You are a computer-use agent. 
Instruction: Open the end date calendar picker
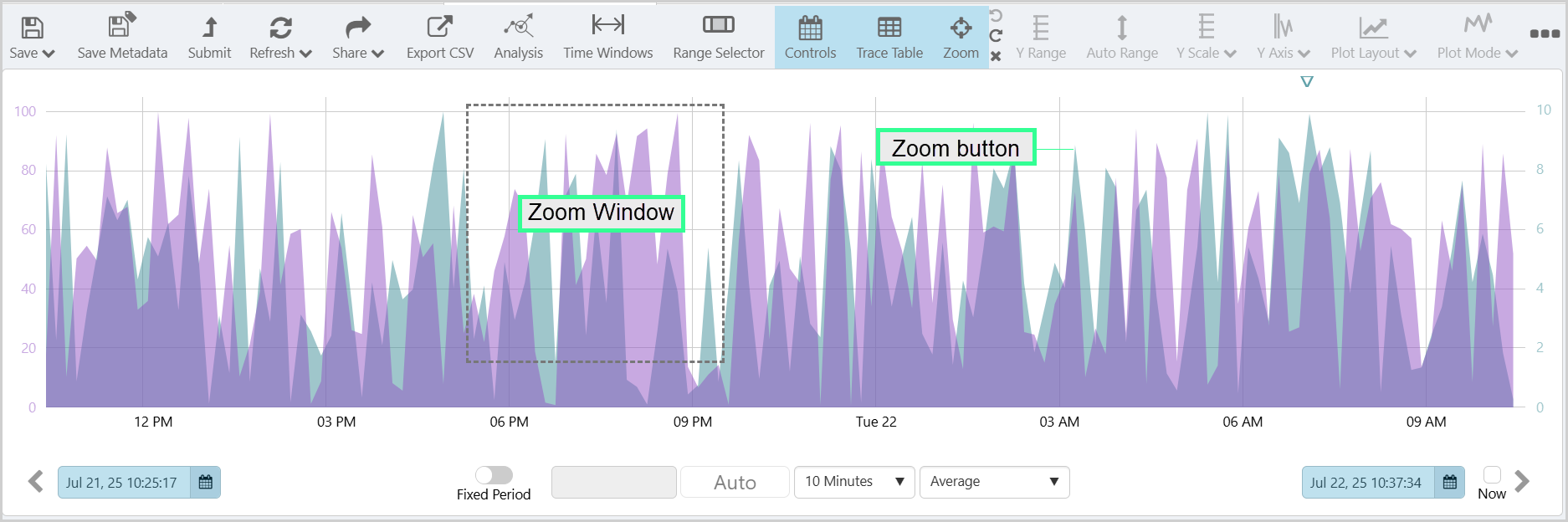pos(1450,483)
